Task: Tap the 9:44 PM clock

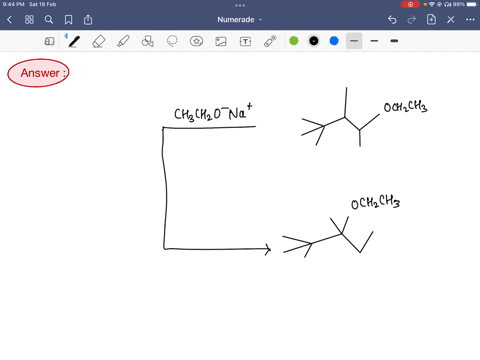Action: [x=14, y=4]
